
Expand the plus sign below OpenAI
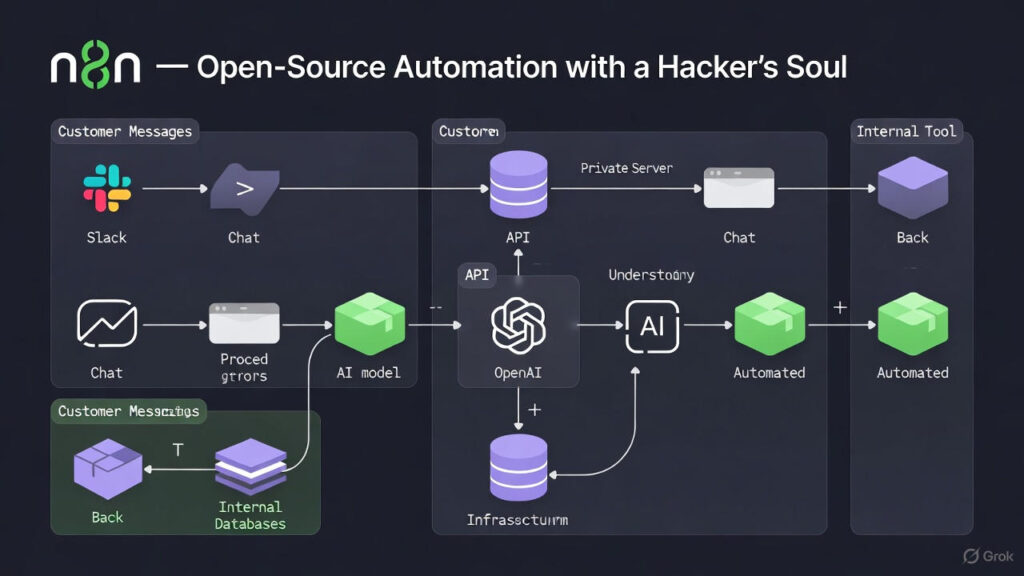pyautogui.click(x=535, y=409)
